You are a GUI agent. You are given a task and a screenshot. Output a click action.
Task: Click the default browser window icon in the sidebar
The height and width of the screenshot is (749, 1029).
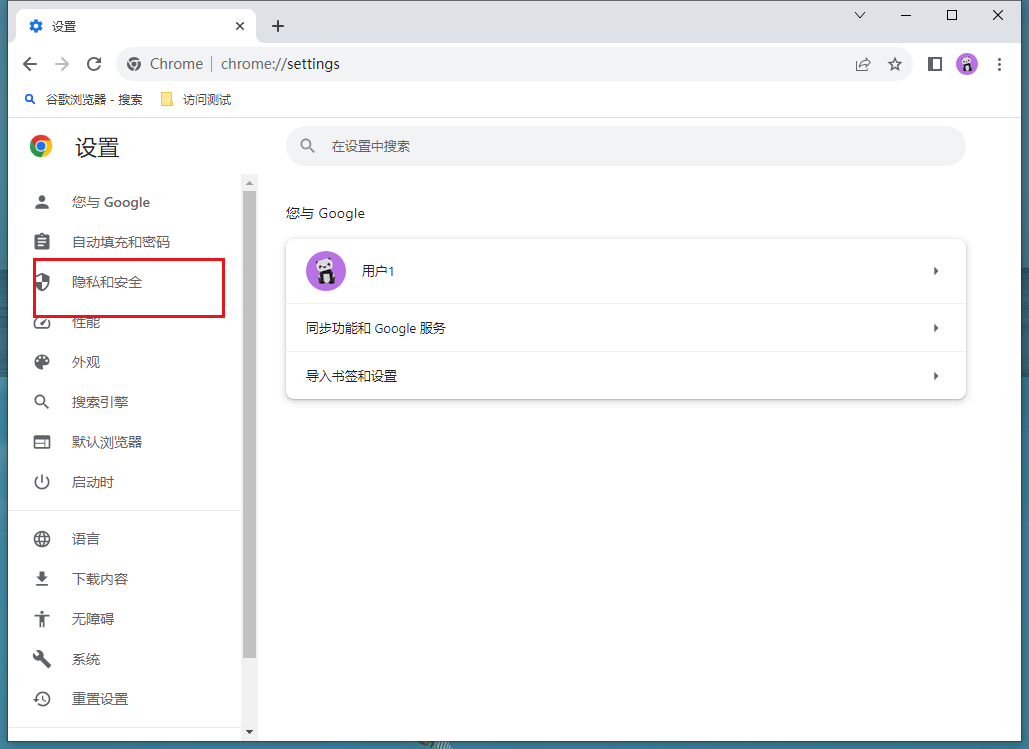tap(42, 442)
